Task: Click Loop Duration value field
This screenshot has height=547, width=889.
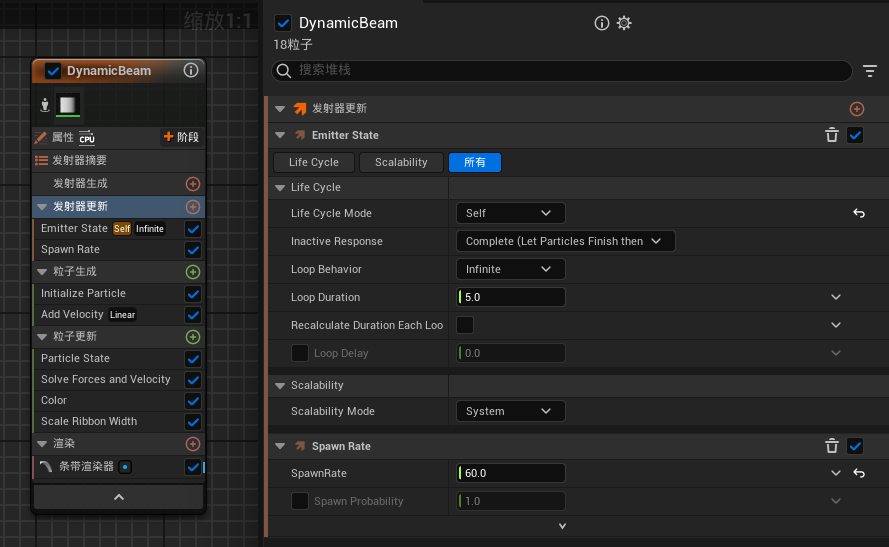Action: [511, 298]
